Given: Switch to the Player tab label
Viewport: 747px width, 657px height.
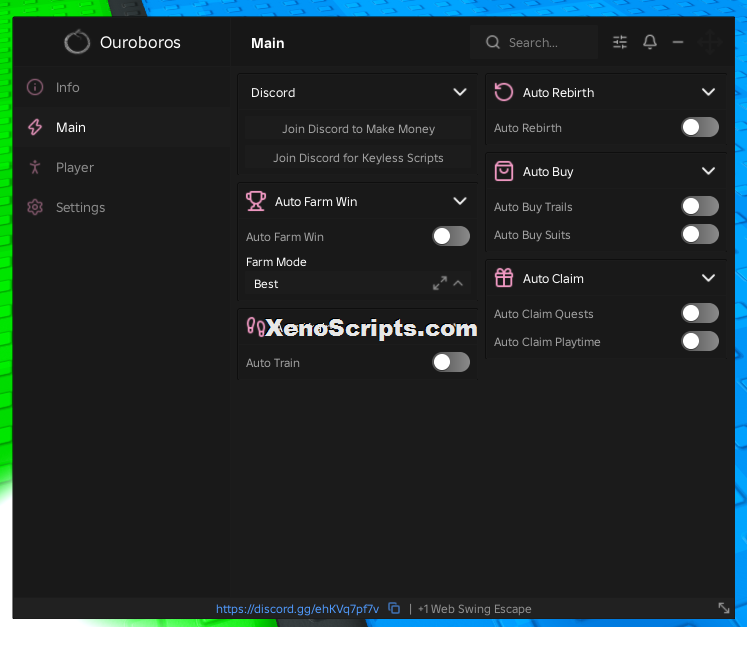Looking at the screenshot, I should click(75, 168).
